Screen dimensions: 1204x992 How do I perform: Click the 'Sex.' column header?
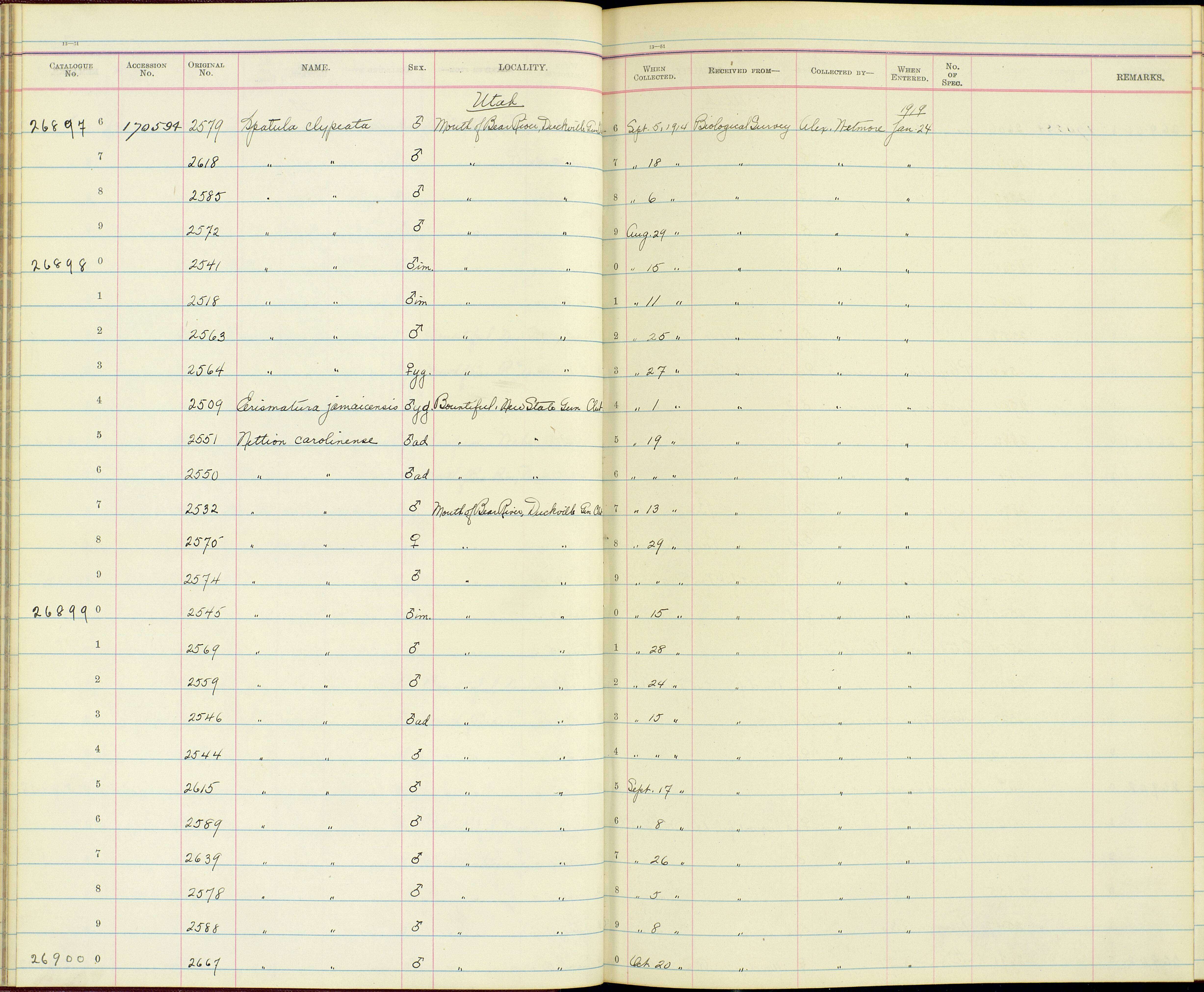point(417,67)
